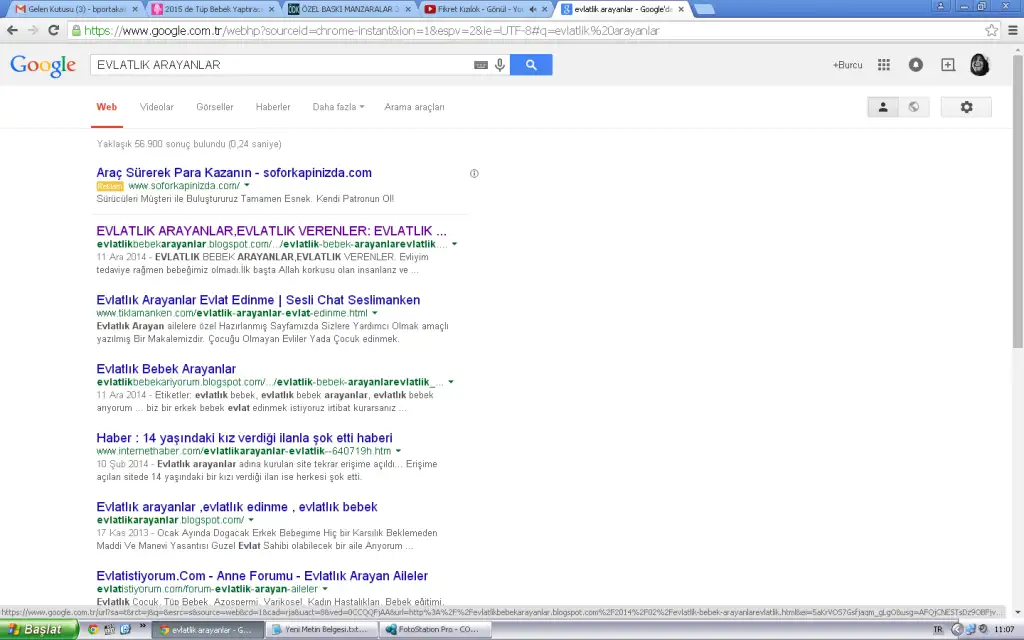Click the Google+ share box icon

click(x=948, y=65)
